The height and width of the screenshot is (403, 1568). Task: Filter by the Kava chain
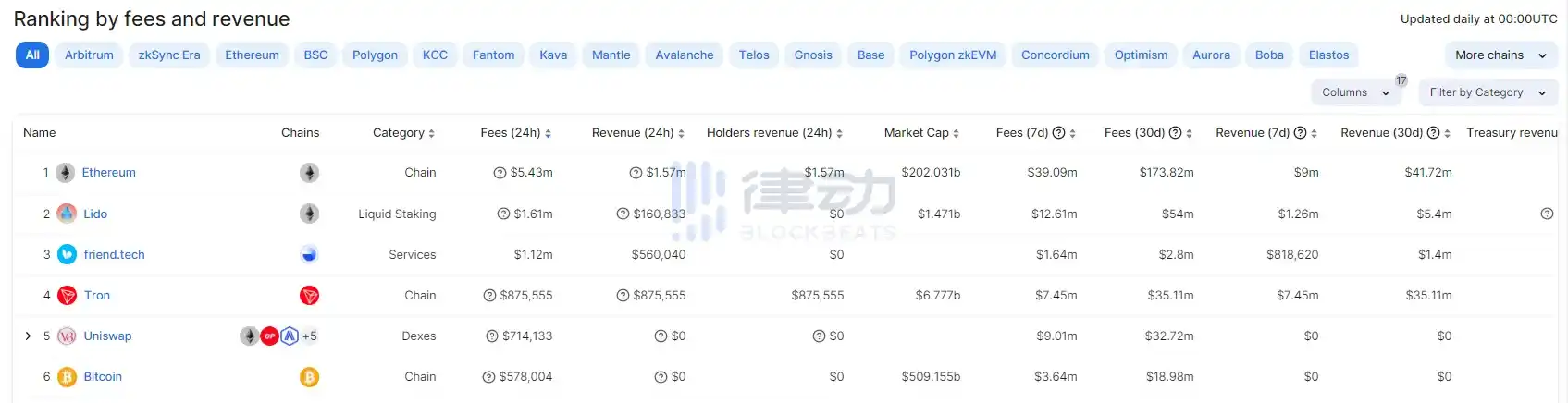coord(553,55)
